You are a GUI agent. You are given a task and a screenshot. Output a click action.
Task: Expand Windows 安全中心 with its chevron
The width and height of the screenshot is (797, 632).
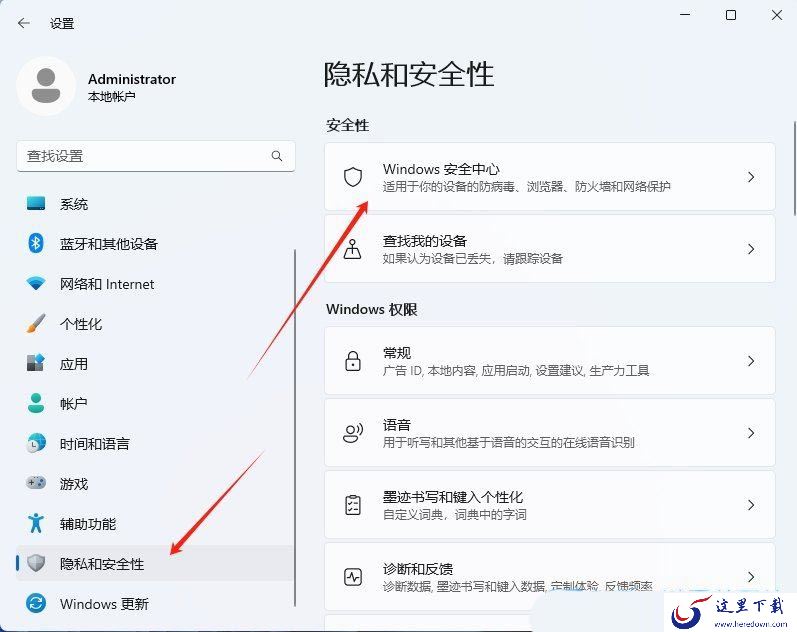pos(751,177)
